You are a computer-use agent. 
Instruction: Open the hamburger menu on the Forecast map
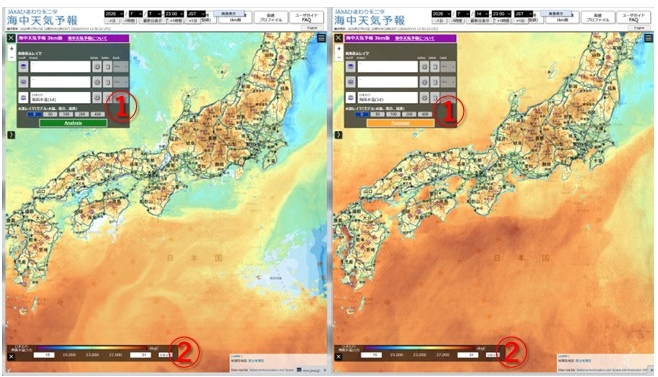[x=648, y=38]
